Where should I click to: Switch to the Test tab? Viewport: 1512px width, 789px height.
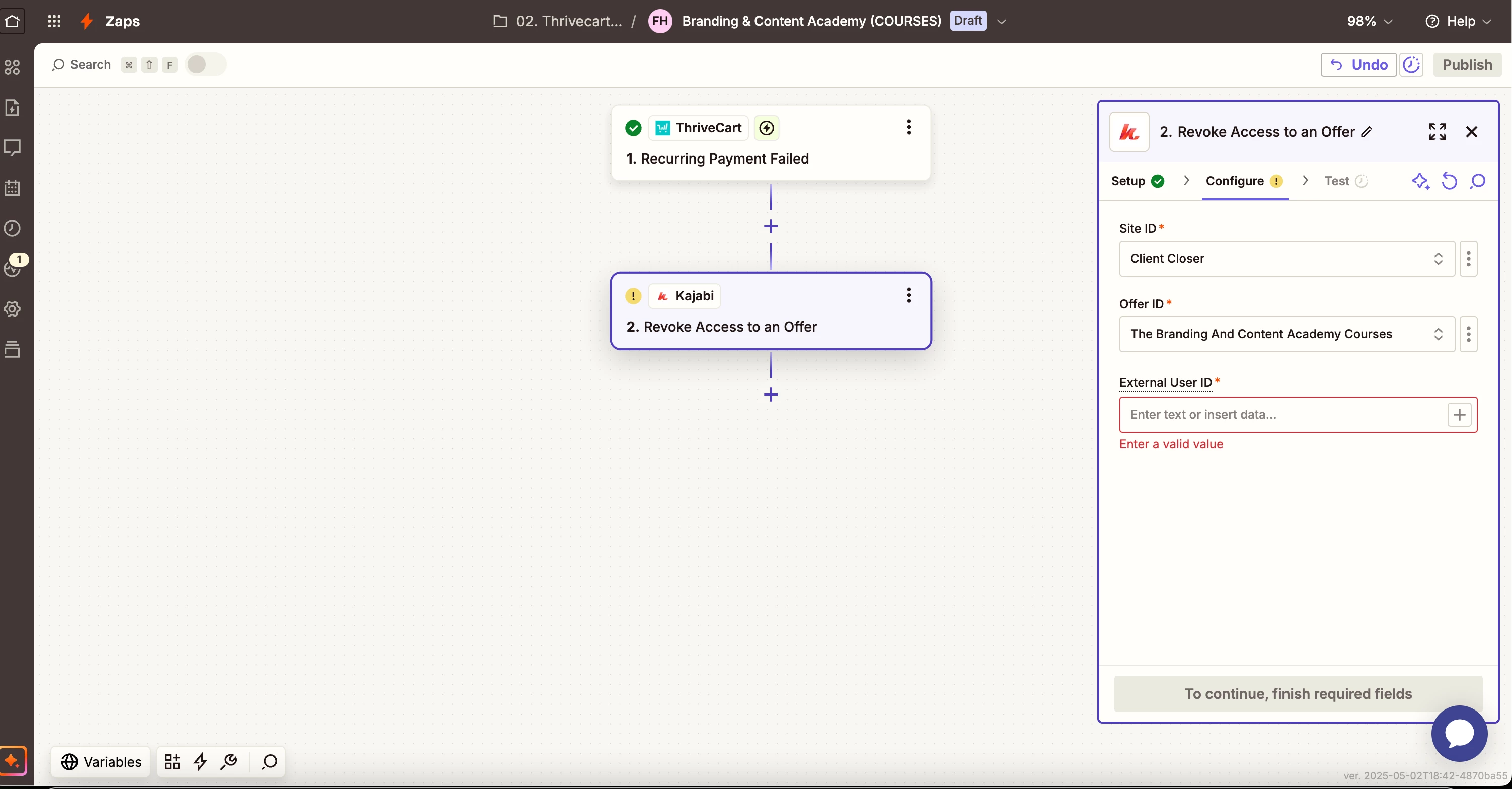point(1345,181)
